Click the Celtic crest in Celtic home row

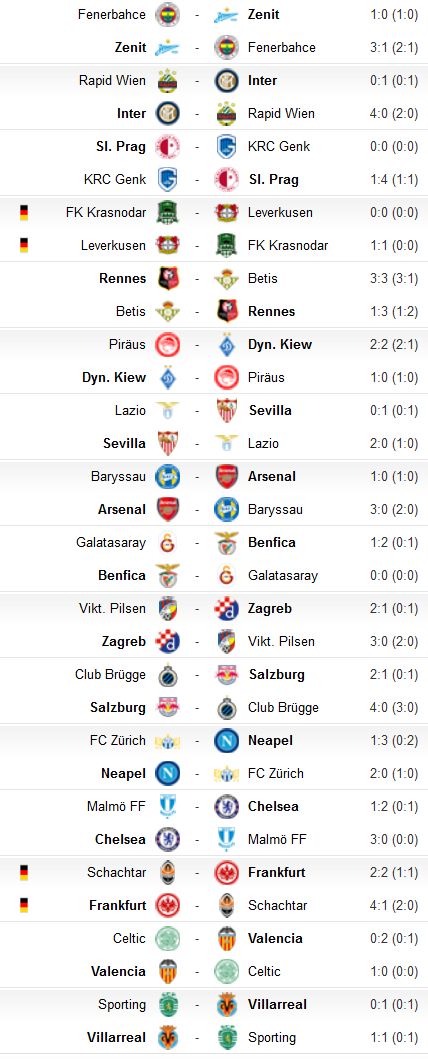(167, 938)
